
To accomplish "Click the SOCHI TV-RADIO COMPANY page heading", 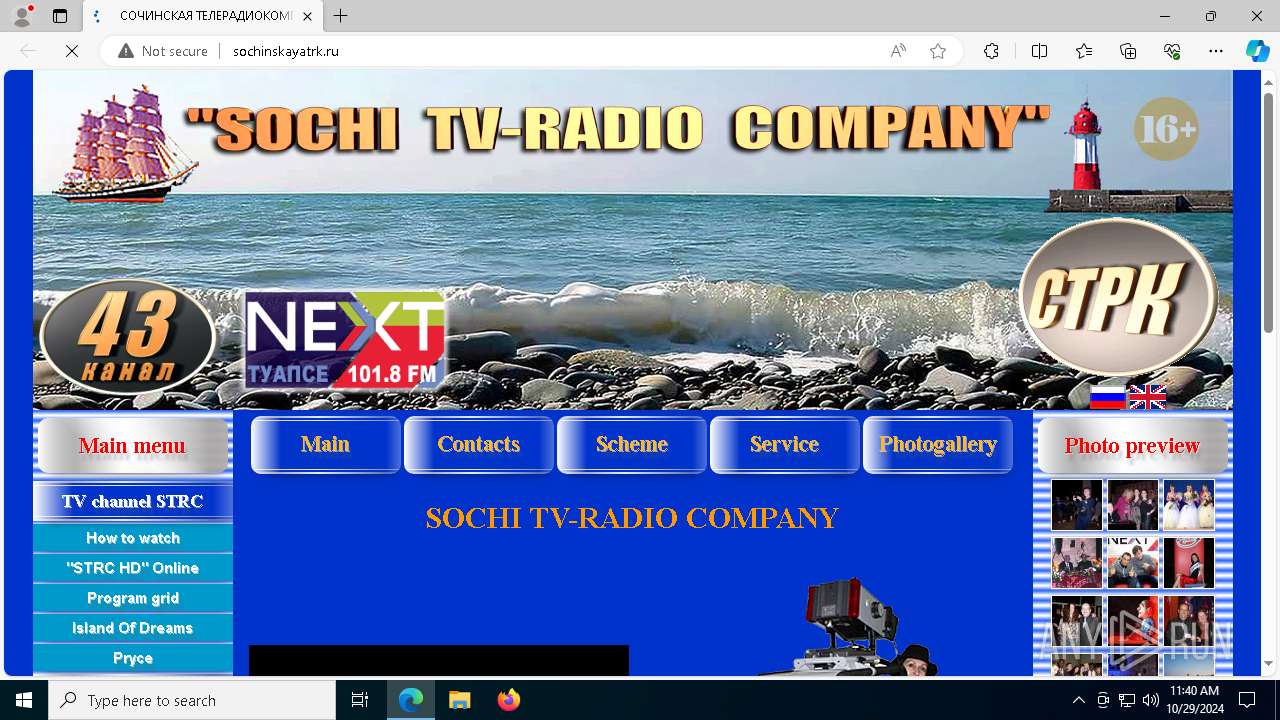I will click(x=632, y=518).
